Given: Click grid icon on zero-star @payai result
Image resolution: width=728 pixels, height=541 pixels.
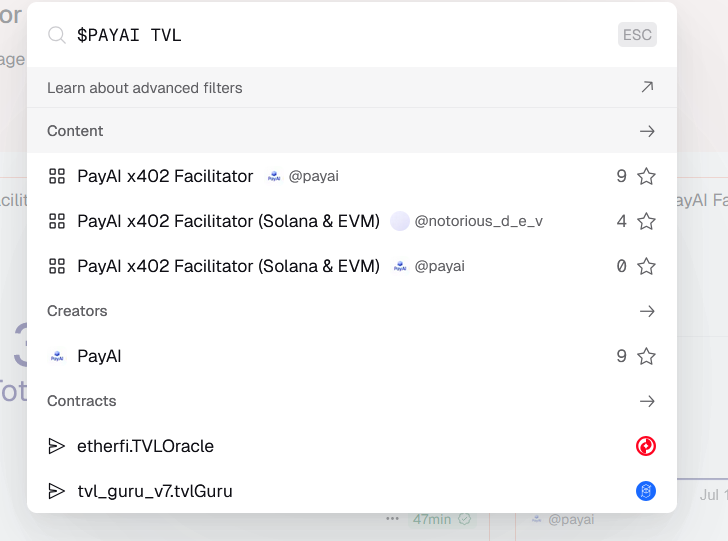Looking at the screenshot, I should [x=57, y=266].
